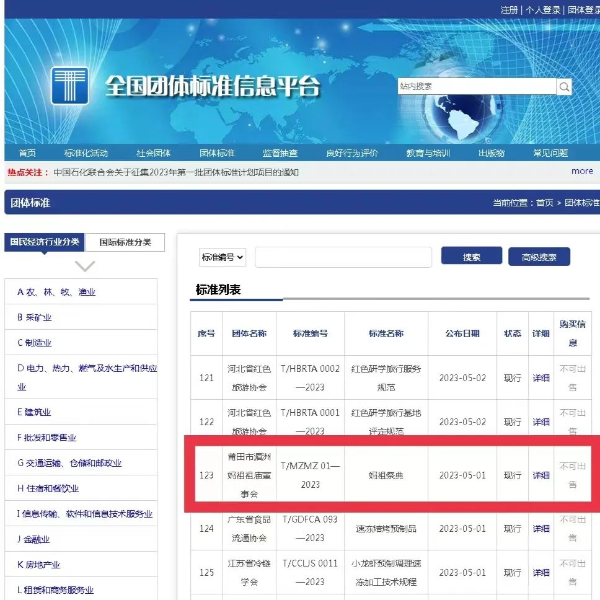Viewport: 600px width, 600px height.
Task: Open 社会团体 menu item
Action: (x=153, y=153)
